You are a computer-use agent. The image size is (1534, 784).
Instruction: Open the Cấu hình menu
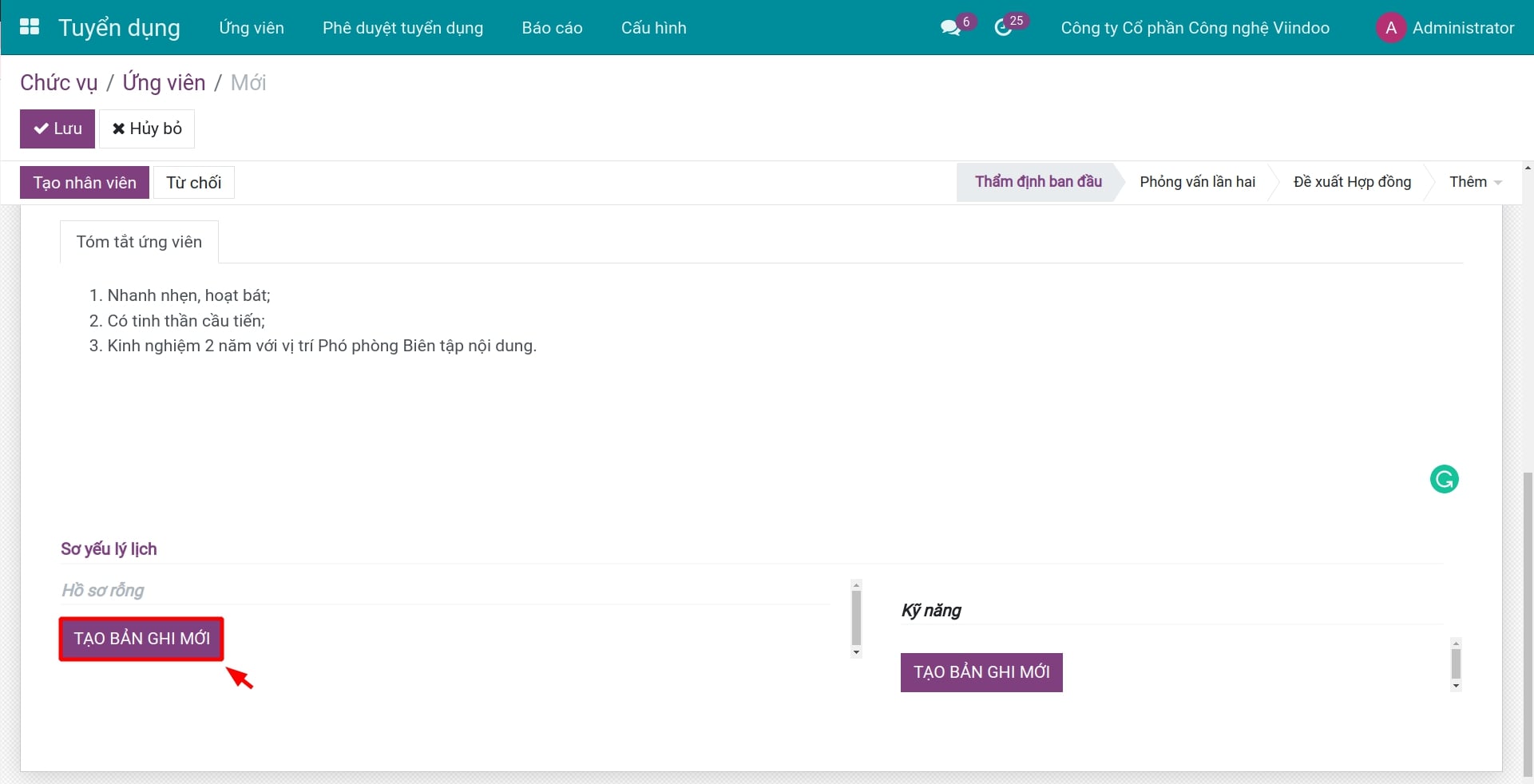pyautogui.click(x=653, y=28)
